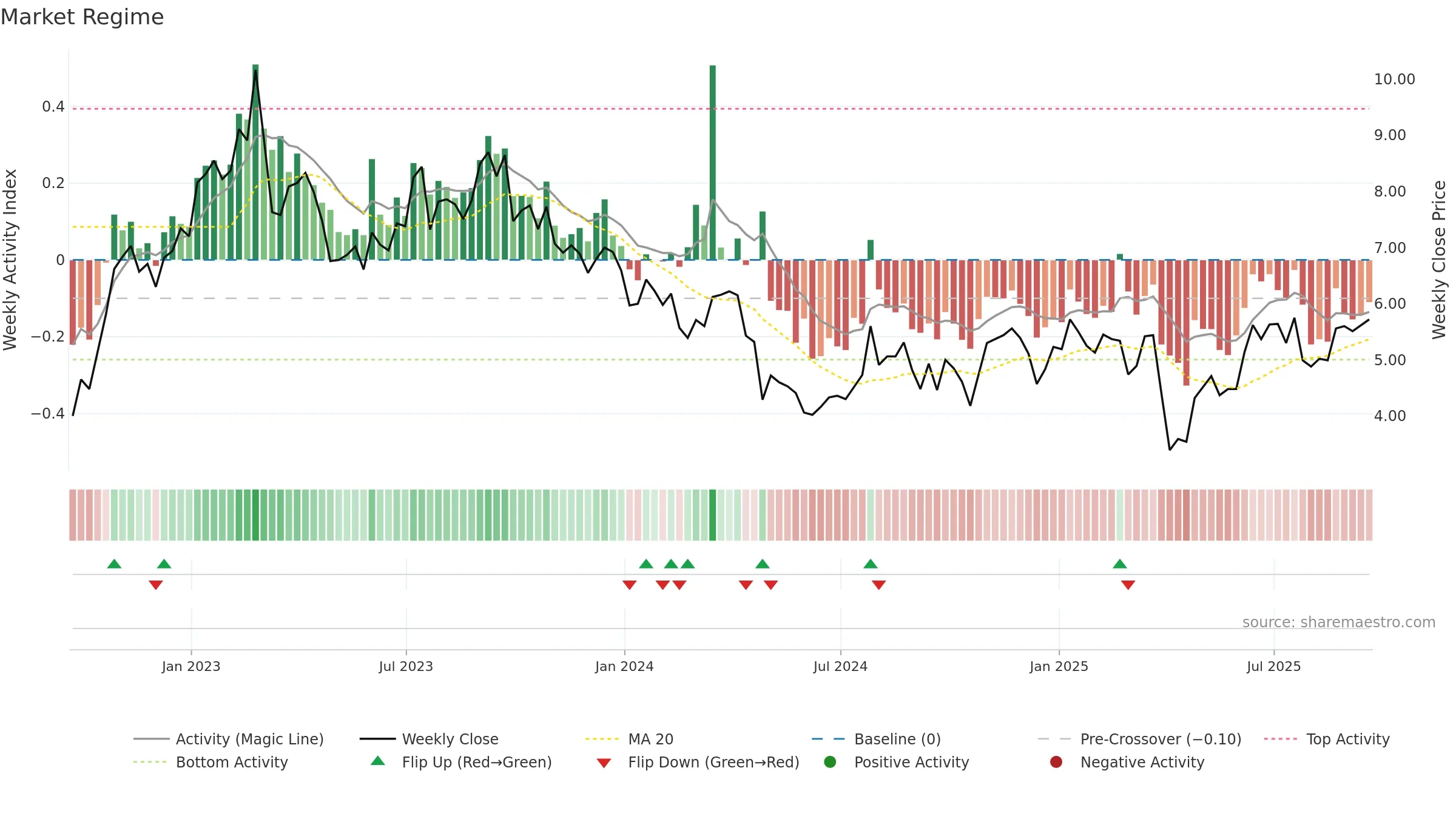Click the Market Regime chart title
The image size is (1456, 819).
82,17
